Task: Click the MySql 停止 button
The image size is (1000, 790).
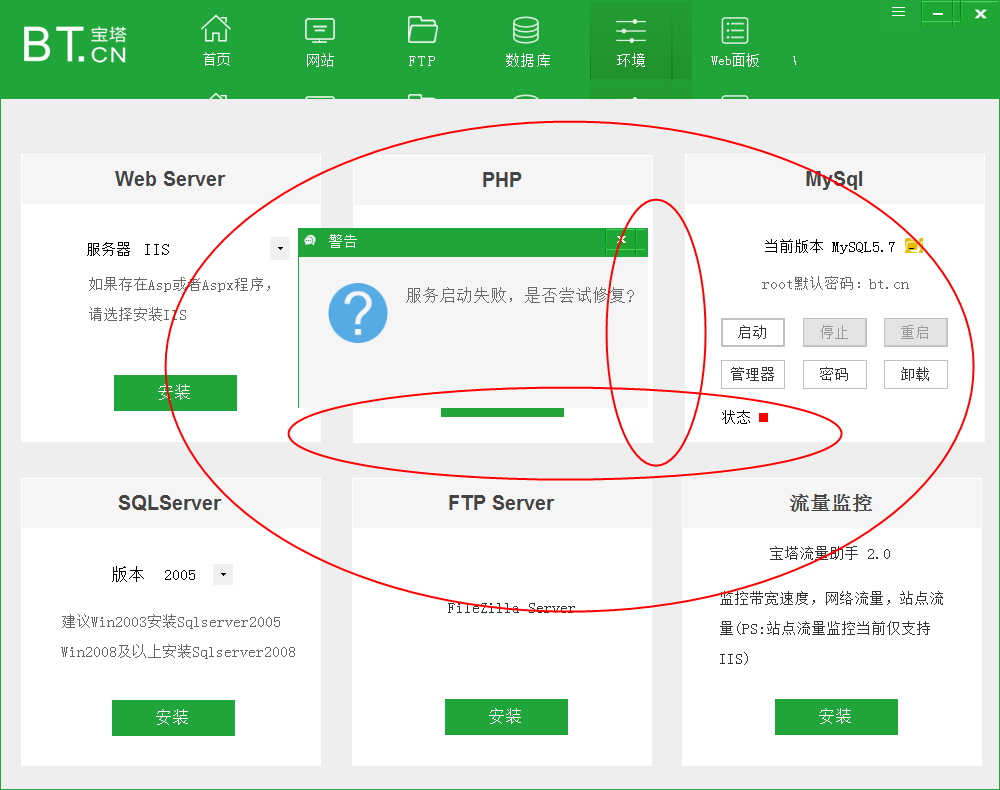Action: [834, 332]
